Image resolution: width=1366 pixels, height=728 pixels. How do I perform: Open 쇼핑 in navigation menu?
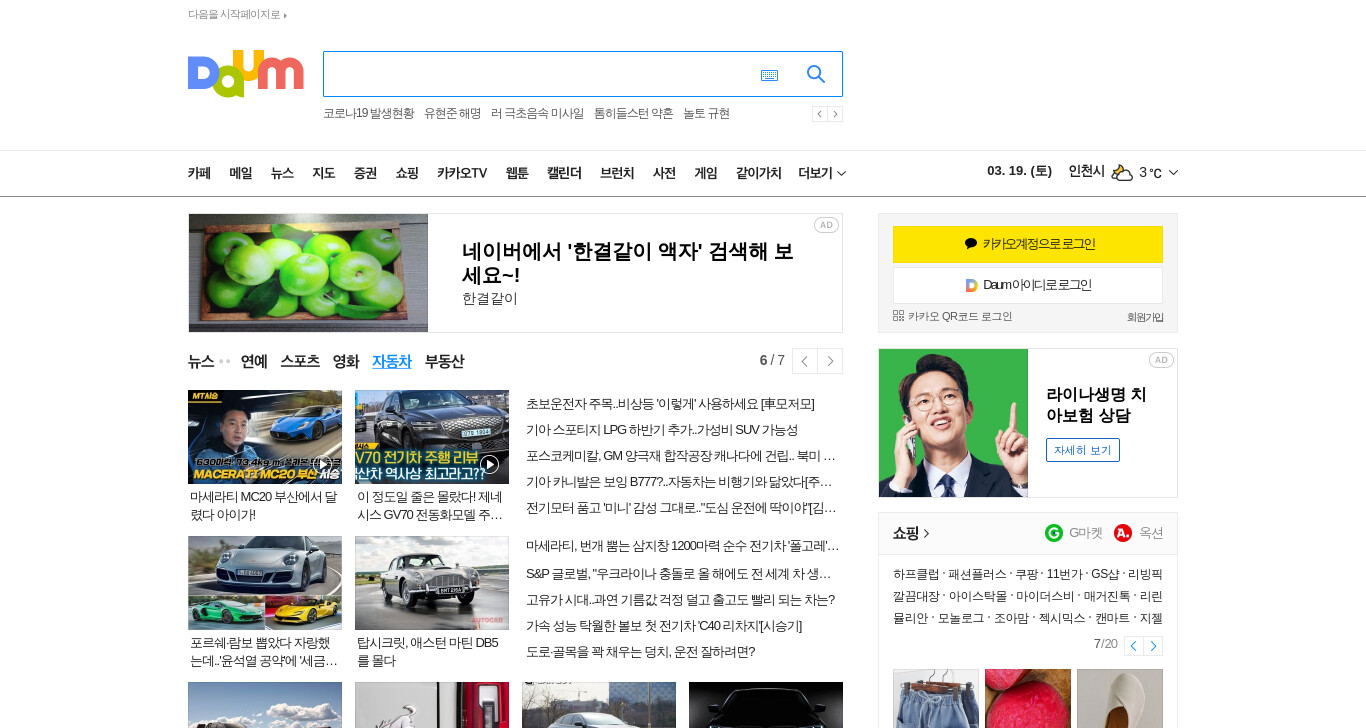[x=406, y=173]
